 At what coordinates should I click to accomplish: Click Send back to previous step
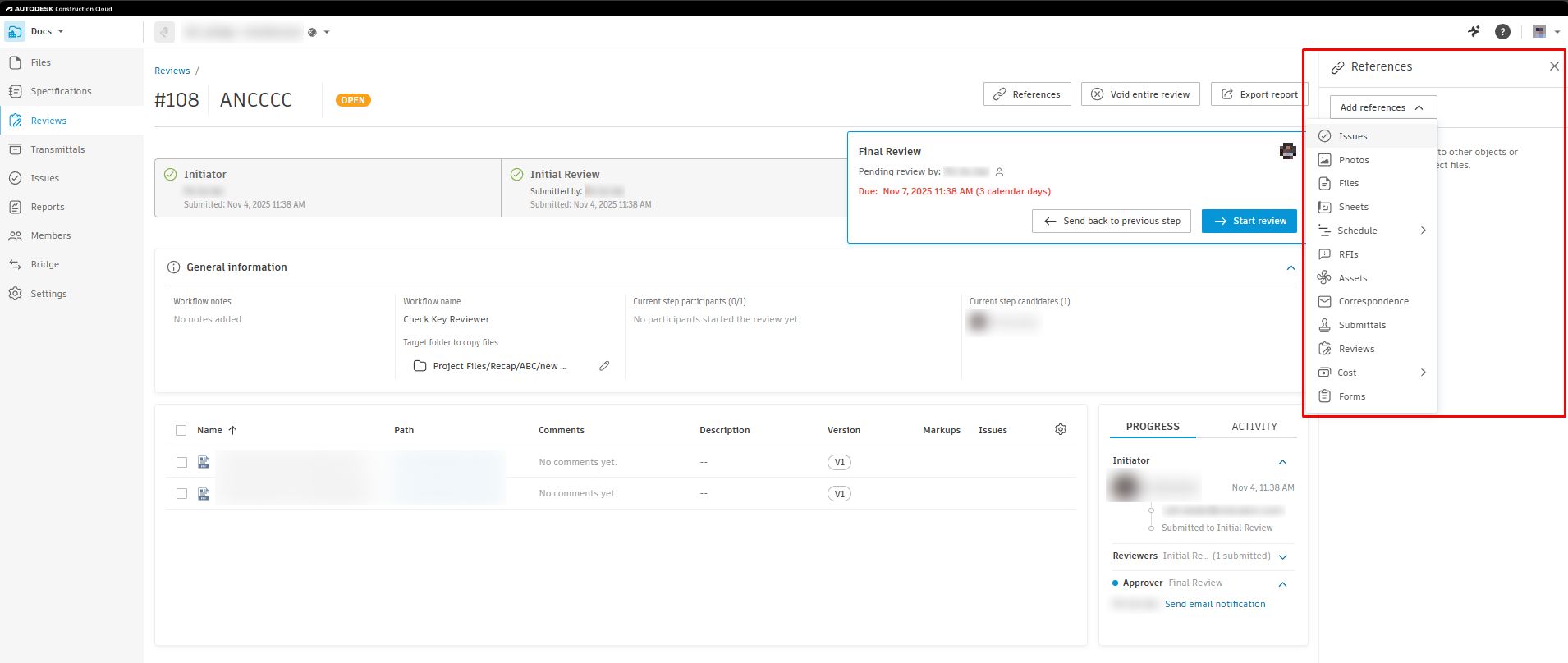[x=1112, y=221]
